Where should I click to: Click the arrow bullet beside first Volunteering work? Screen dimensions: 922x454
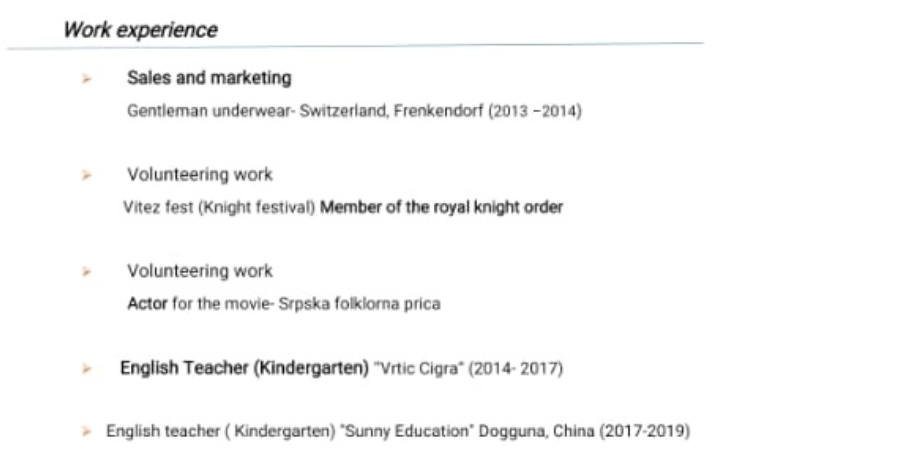[x=86, y=175]
